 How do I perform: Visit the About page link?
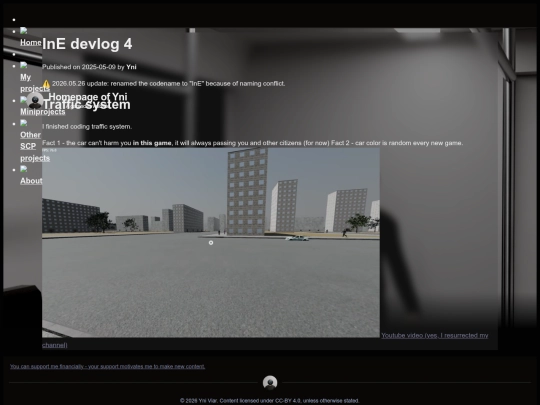[x=31, y=181]
